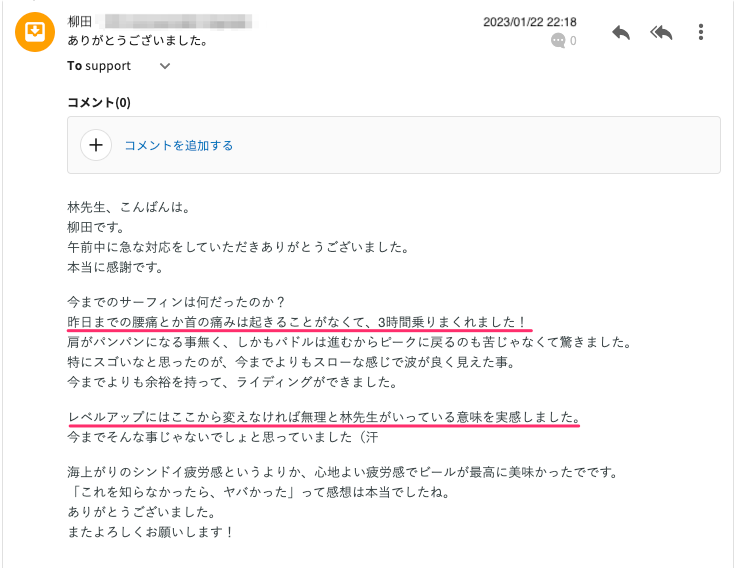Click the round plus add-comment button
This screenshot has height=568, width=735.
click(x=96, y=145)
